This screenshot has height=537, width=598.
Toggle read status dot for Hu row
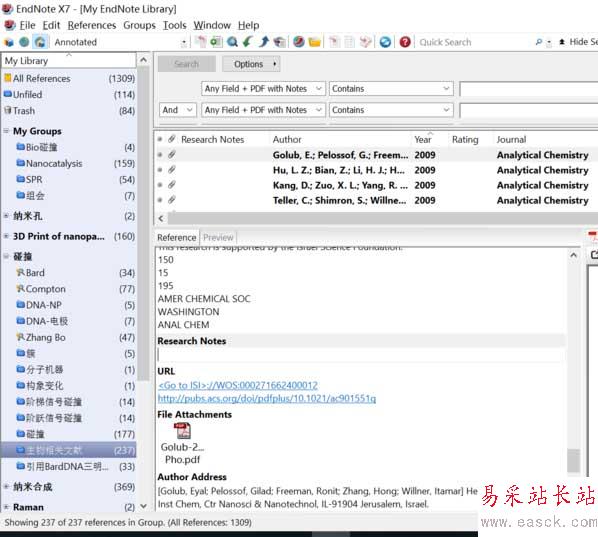click(160, 170)
